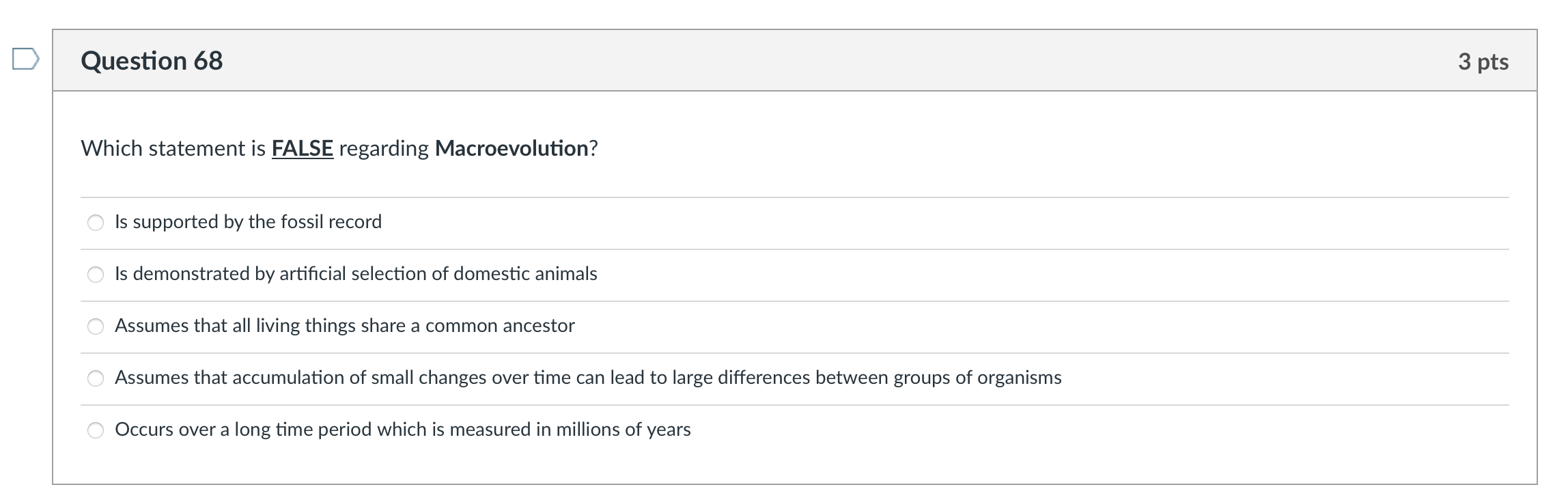Click the words 'Which statement is' in the prompt
This screenshot has width=1568, height=500.
pos(173,148)
